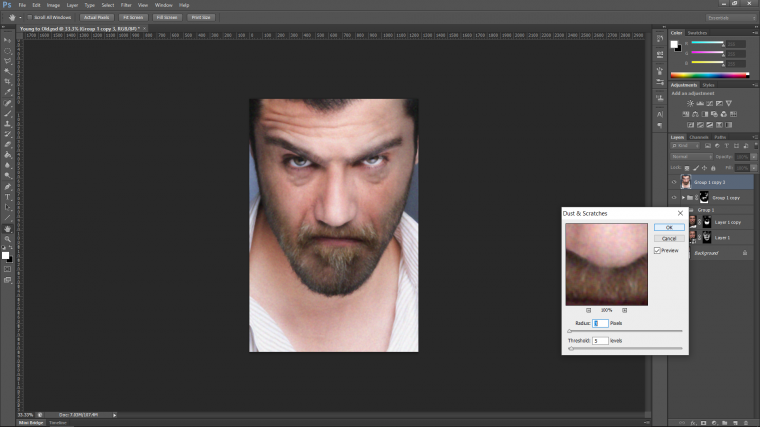This screenshot has width=760, height=427.
Task: Select the Hand tool in toolbox
Action: tap(7, 228)
